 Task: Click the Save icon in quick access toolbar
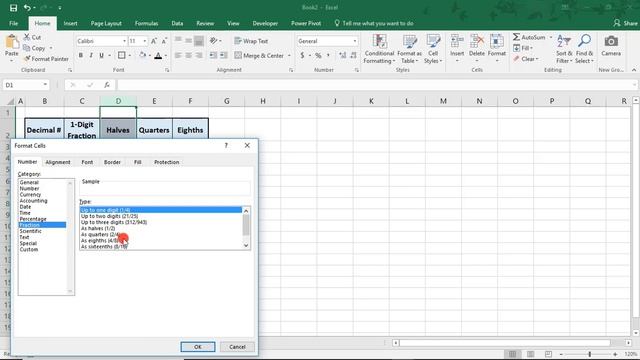click(x=13, y=7)
